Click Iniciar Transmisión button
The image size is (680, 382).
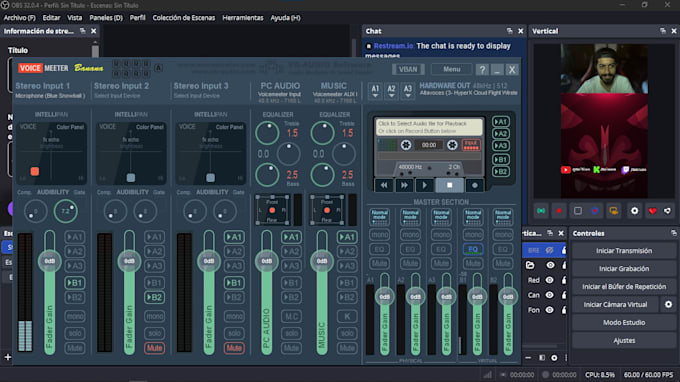pyautogui.click(x=624, y=251)
